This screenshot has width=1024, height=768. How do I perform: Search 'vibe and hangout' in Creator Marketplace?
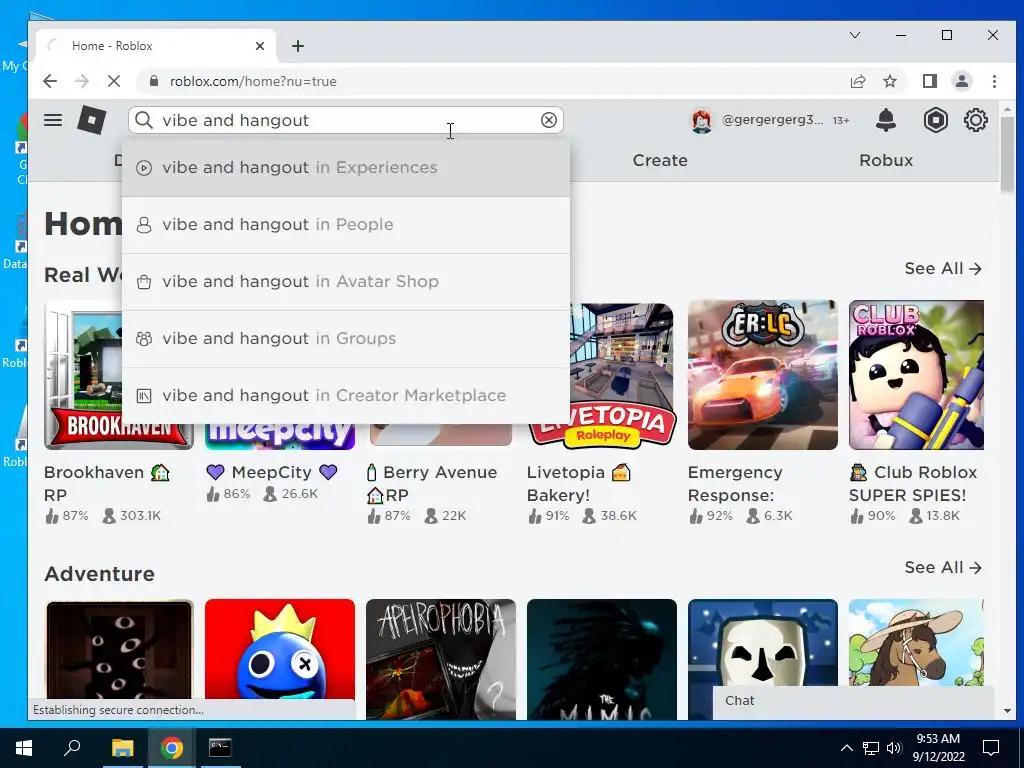click(x=346, y=395)
